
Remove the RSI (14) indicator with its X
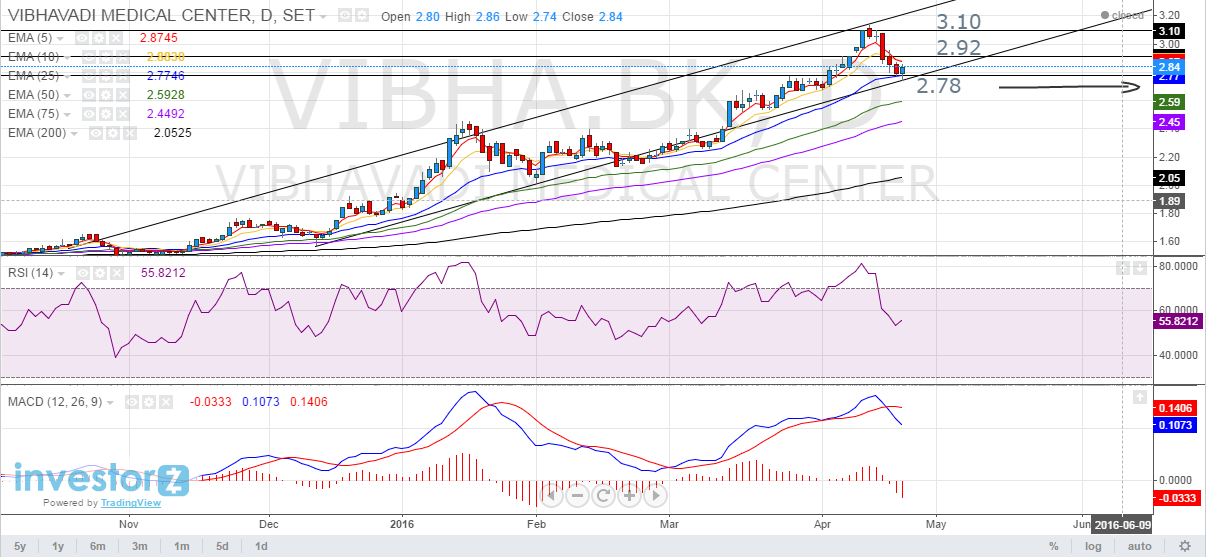coord(117,273)
